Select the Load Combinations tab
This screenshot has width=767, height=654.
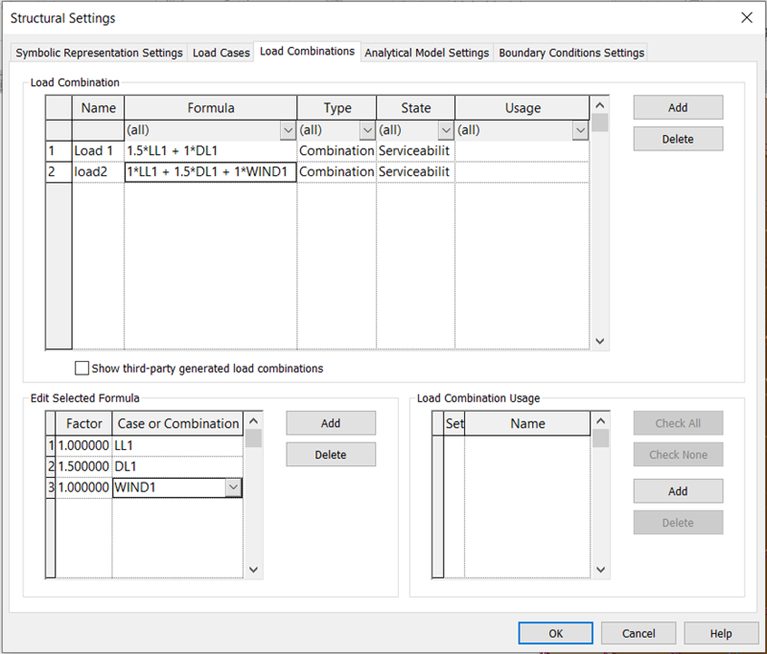(x=307, y=51)
